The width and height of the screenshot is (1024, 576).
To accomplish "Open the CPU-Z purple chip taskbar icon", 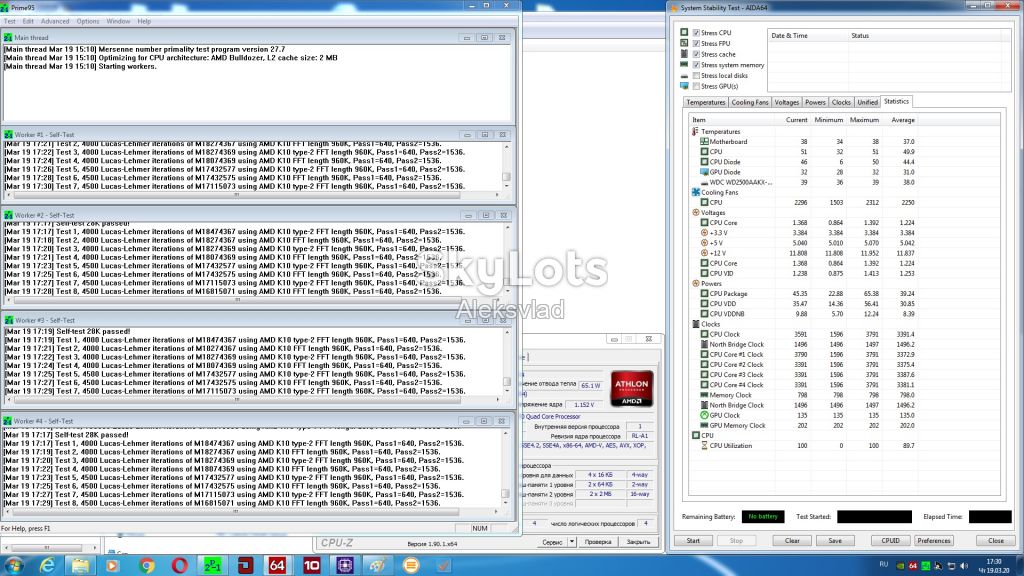I will pyautogui.click(x=345, y=566).
